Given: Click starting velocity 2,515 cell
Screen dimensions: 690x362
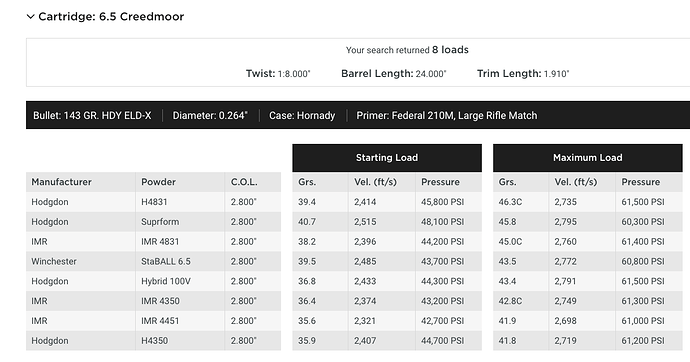Looking at the screenshot, I should (382, 222).
